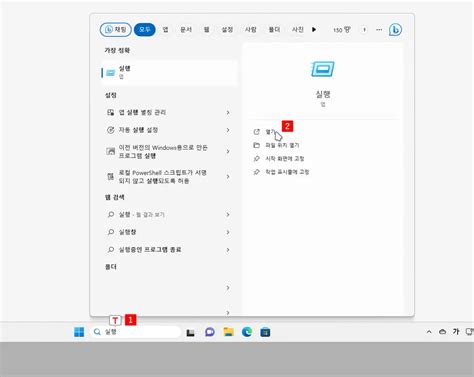The width and height of the screenshot is (474, 377).
Task: Switch to the 사진 filter tab
Action: pos(298,30)
